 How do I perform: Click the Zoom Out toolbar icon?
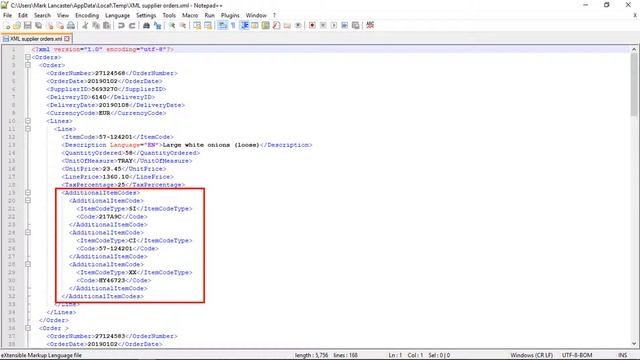[183, 25]
